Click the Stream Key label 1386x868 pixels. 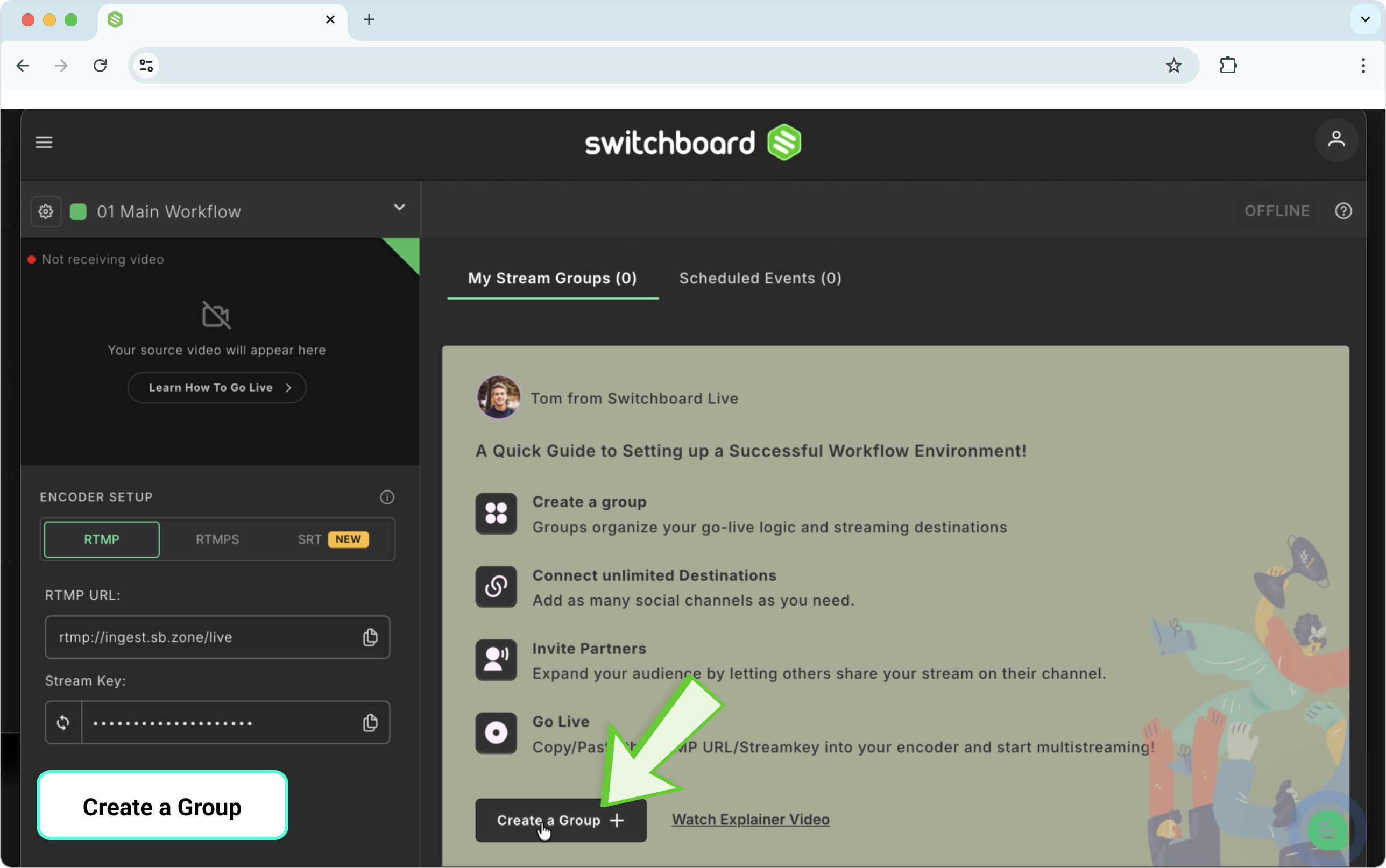[x=86, y=681]
